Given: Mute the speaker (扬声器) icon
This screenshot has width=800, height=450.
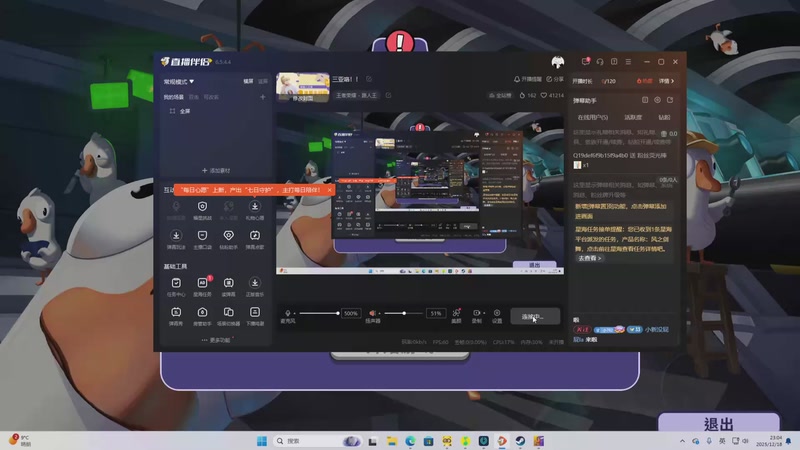Looking at the screenshot, I should coord(372,313).
